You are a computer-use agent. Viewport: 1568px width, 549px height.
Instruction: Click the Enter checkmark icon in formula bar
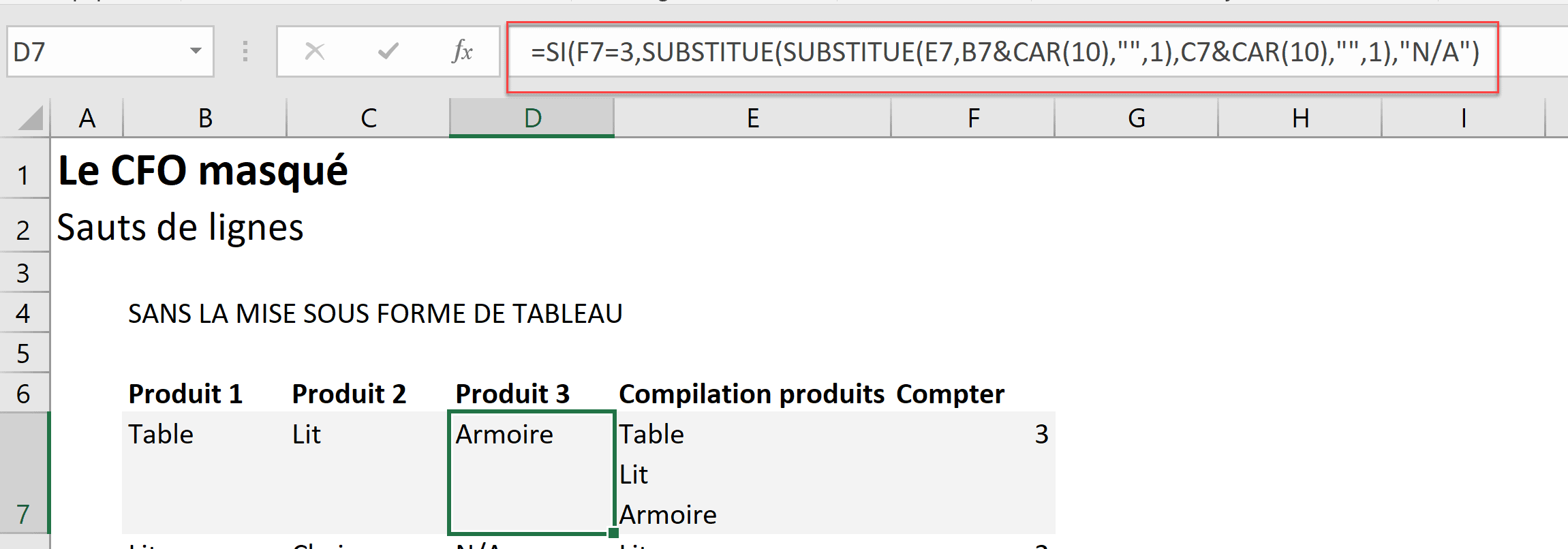(388, 51)
